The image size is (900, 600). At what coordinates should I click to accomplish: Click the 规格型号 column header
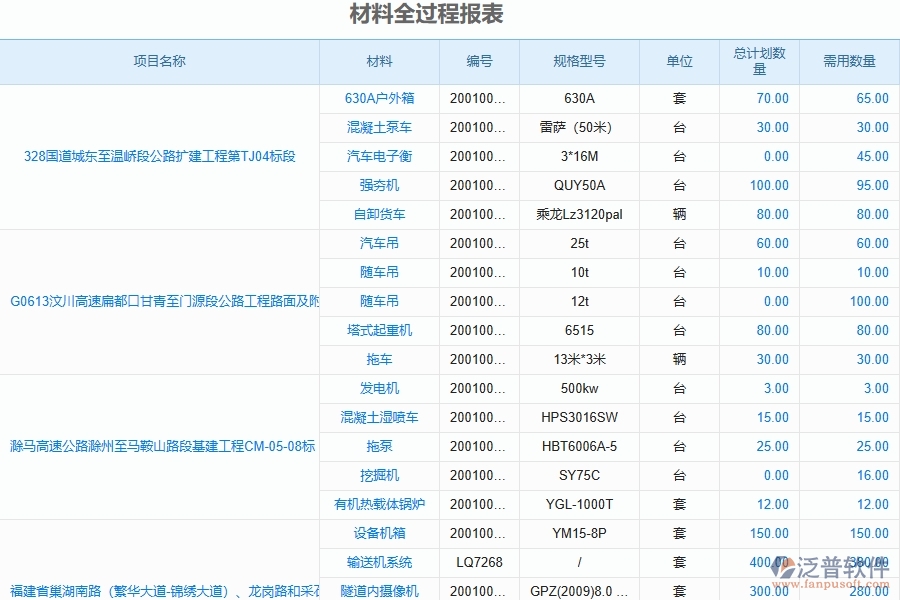tap(578, 61)
